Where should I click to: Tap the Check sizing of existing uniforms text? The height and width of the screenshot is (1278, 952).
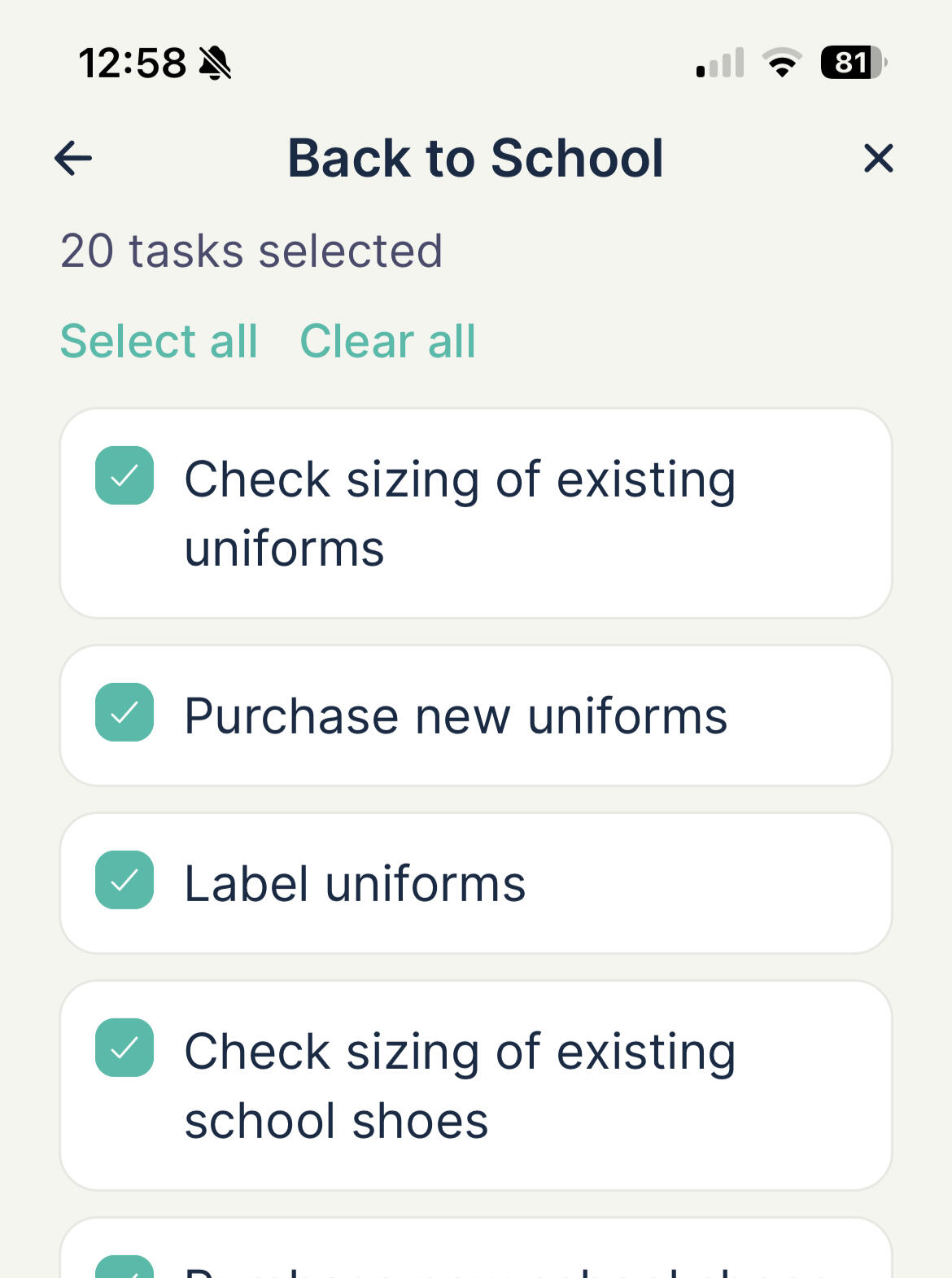click(x=461, y=513)
